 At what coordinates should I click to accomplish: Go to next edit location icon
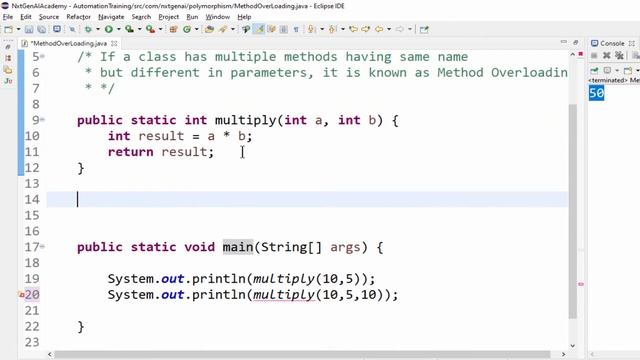point(366,29)
